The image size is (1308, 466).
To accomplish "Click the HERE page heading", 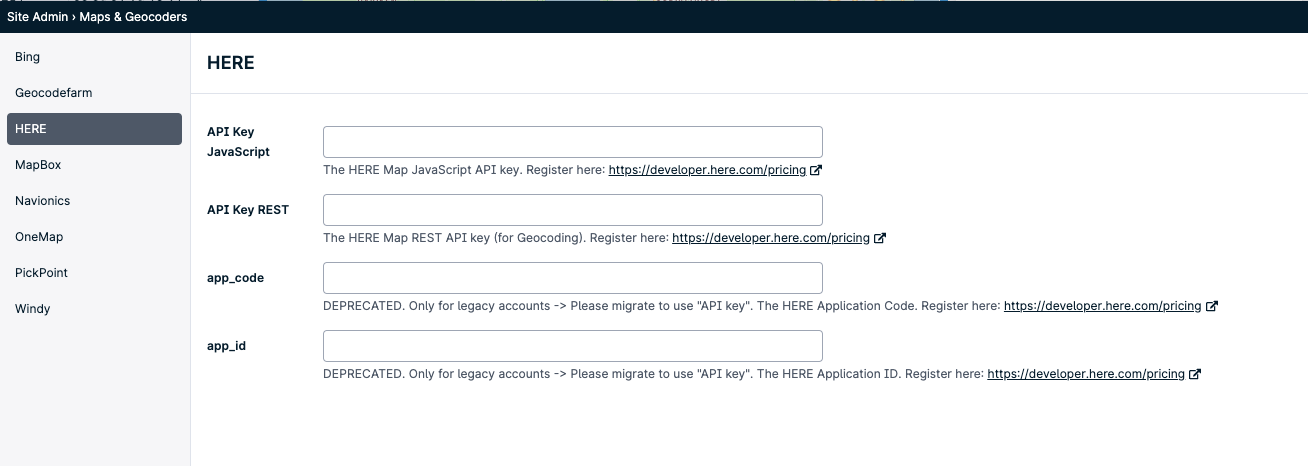I will pyautogui.click(x=231, y=63).
